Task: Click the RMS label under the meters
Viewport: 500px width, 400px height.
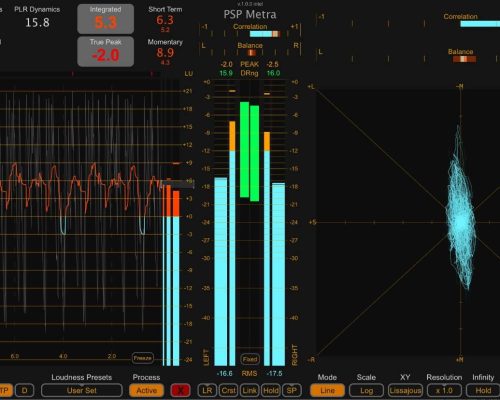Action: (x=249, y=374)
